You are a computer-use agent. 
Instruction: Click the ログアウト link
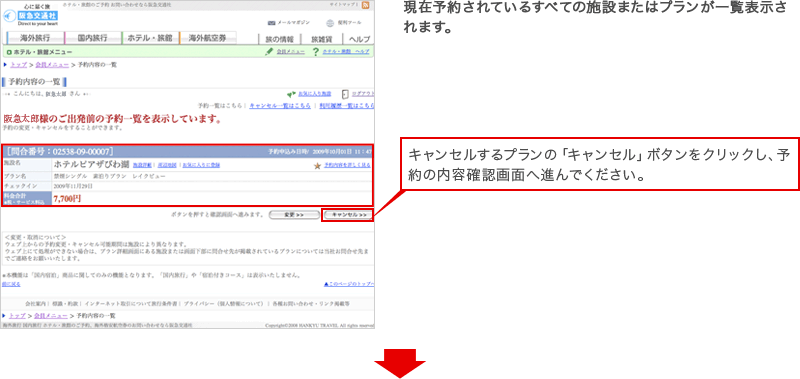point(363,94)
